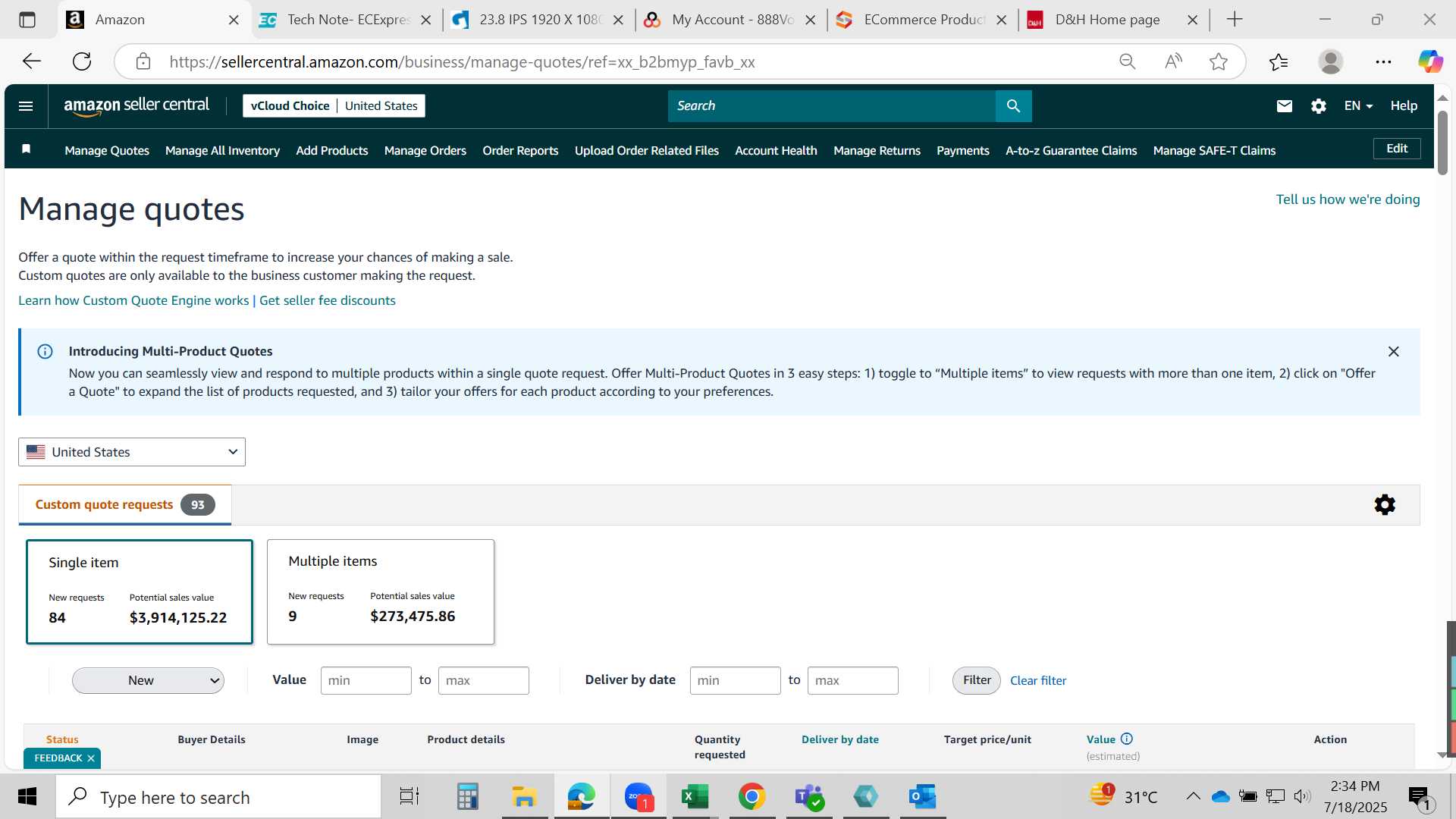The height and width of the screenshot is (819, 1456).
Task: Show hidden system tray icons
Action: (x=1193, y=796)
